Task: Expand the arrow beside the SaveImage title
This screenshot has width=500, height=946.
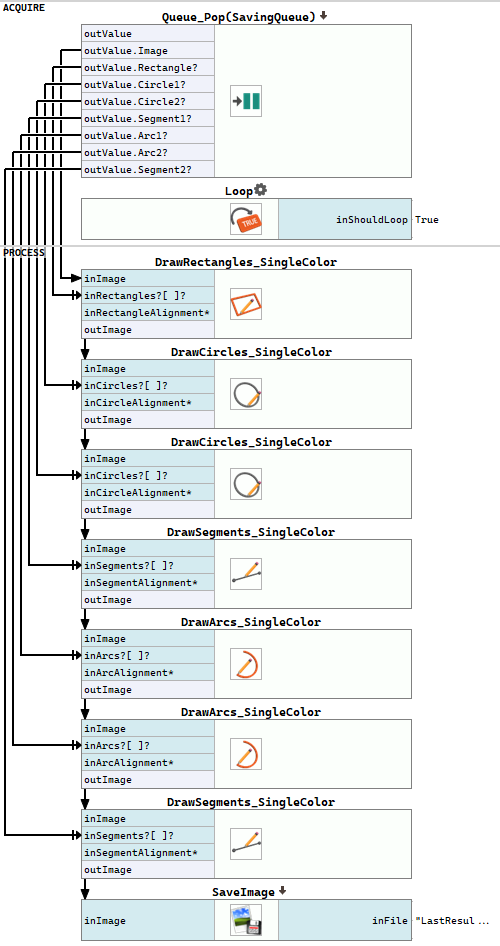Action: [282, 891]
